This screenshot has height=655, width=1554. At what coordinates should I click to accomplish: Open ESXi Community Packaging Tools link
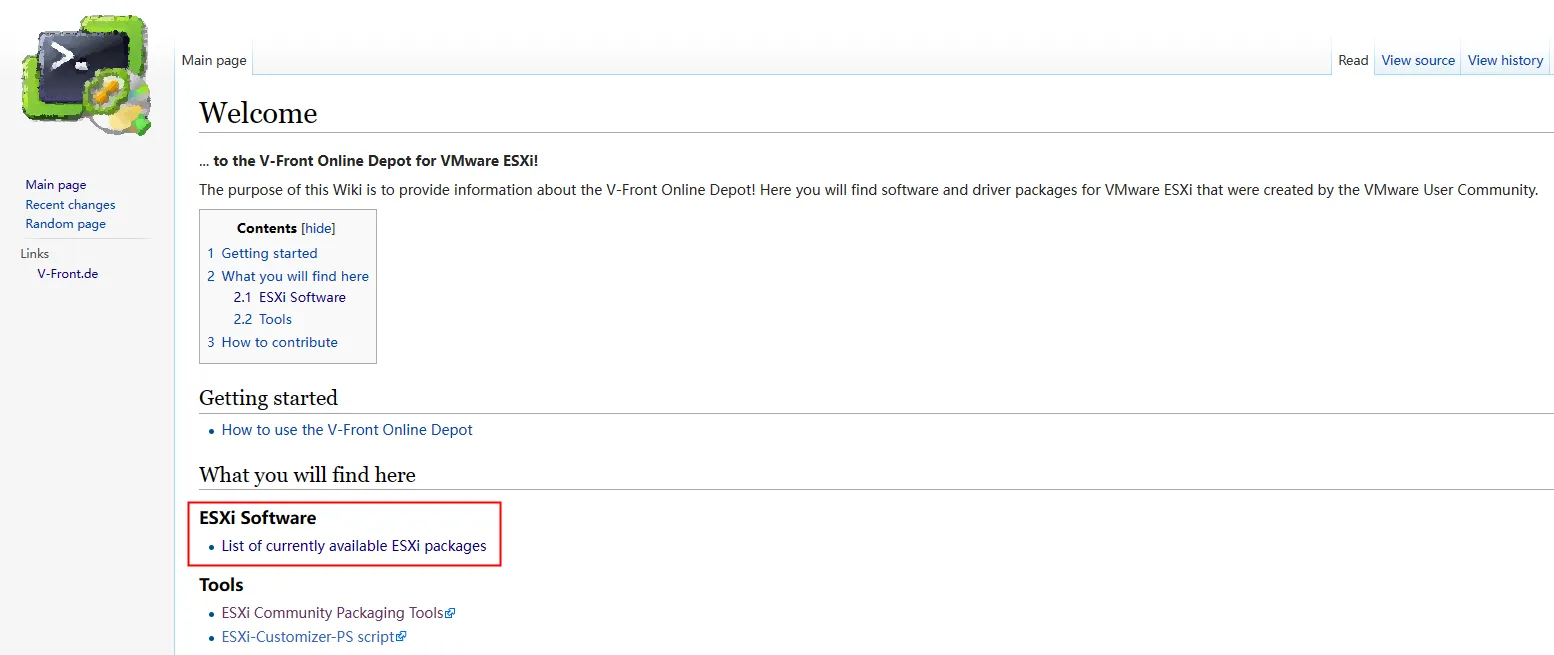pyautogui.click(x=332, y=613)
